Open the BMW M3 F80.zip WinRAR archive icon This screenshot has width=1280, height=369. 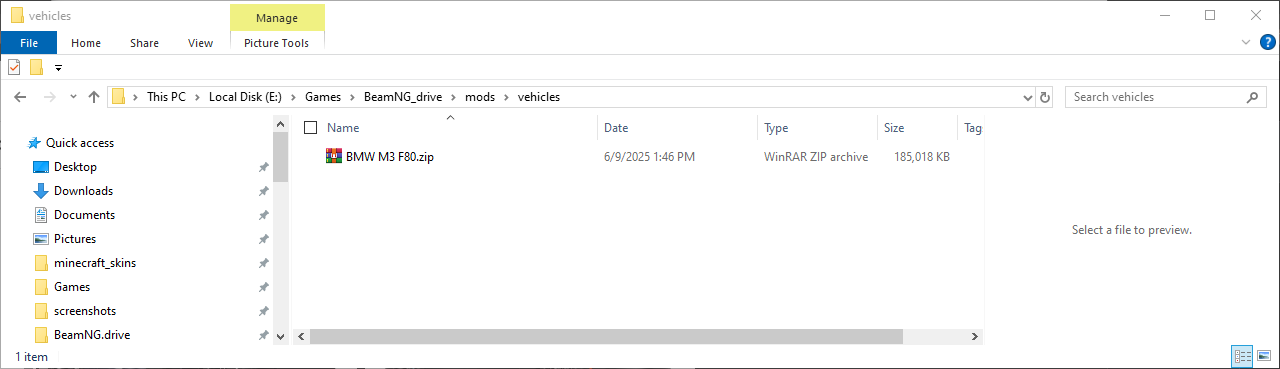[x=334, y=156]
